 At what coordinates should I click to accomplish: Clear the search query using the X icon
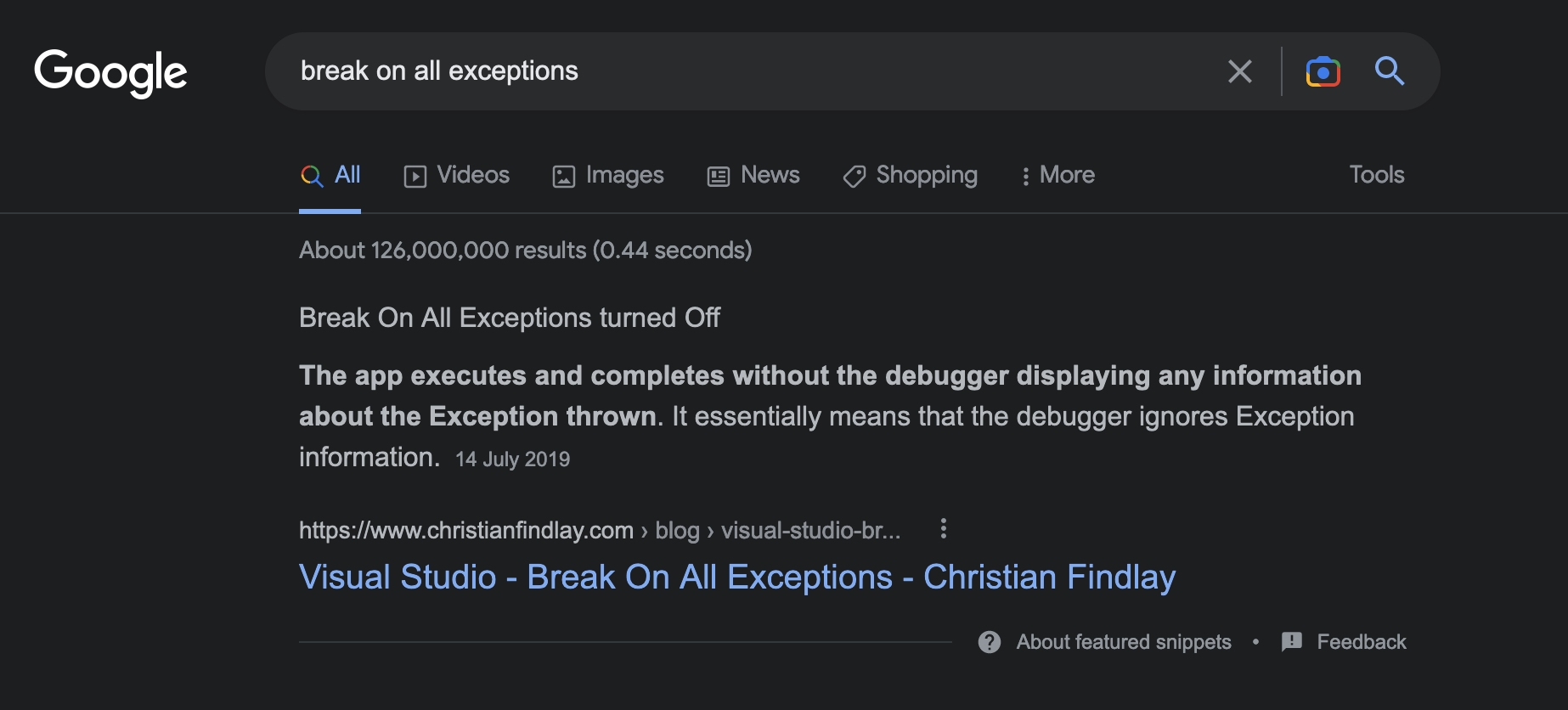(1239, 71)
